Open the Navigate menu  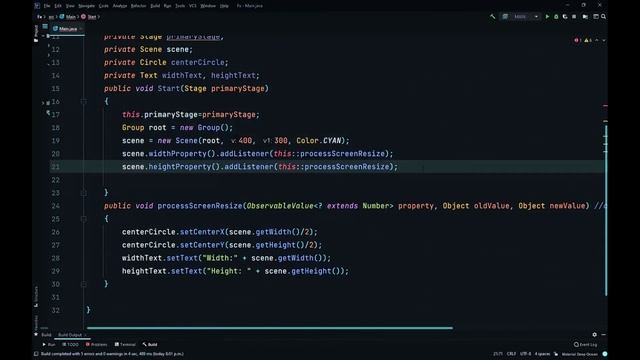click(86, 6)
